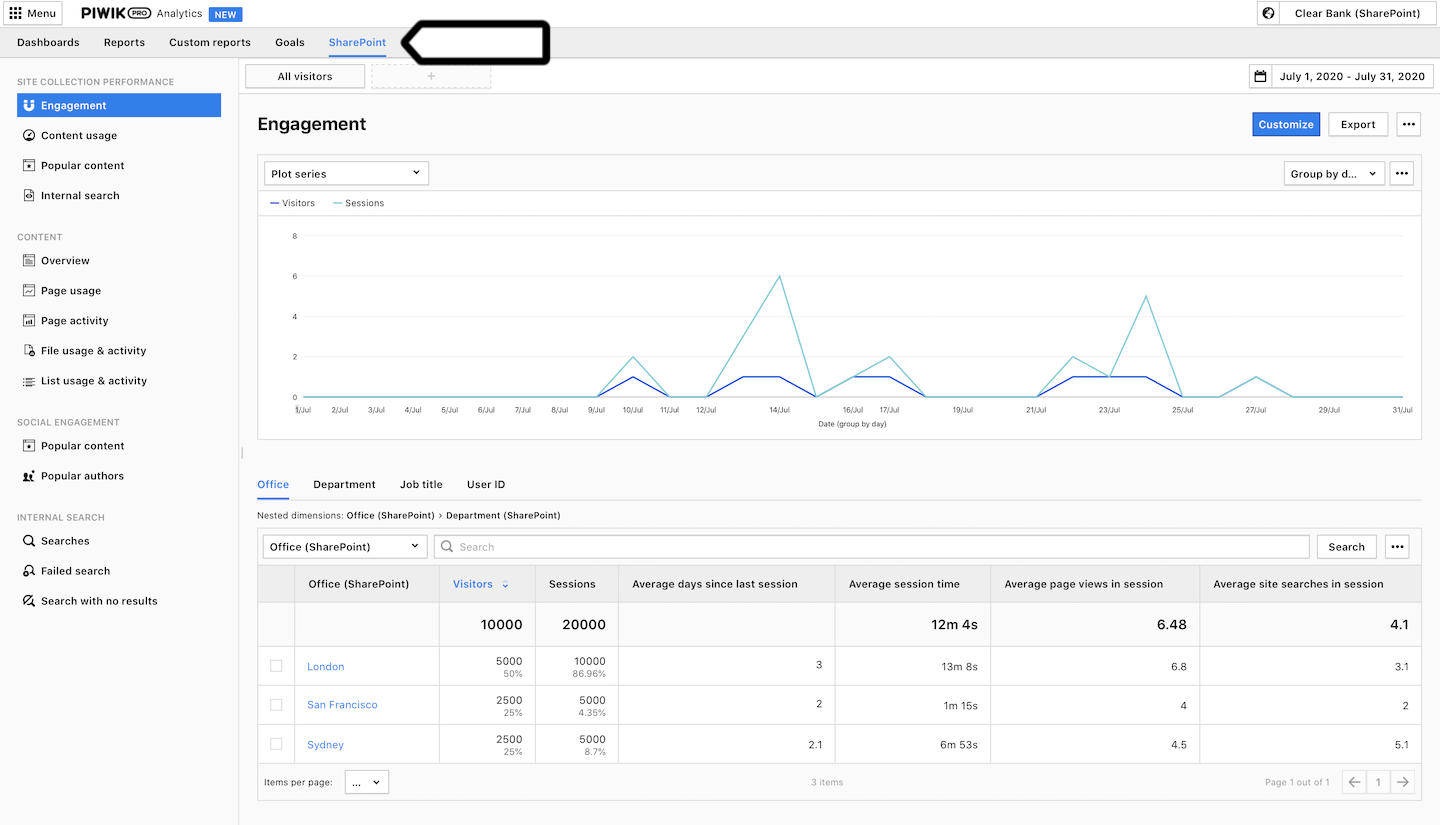
Task: Toggle Sessions series in chart legend
Action: (x=358, y=203)
